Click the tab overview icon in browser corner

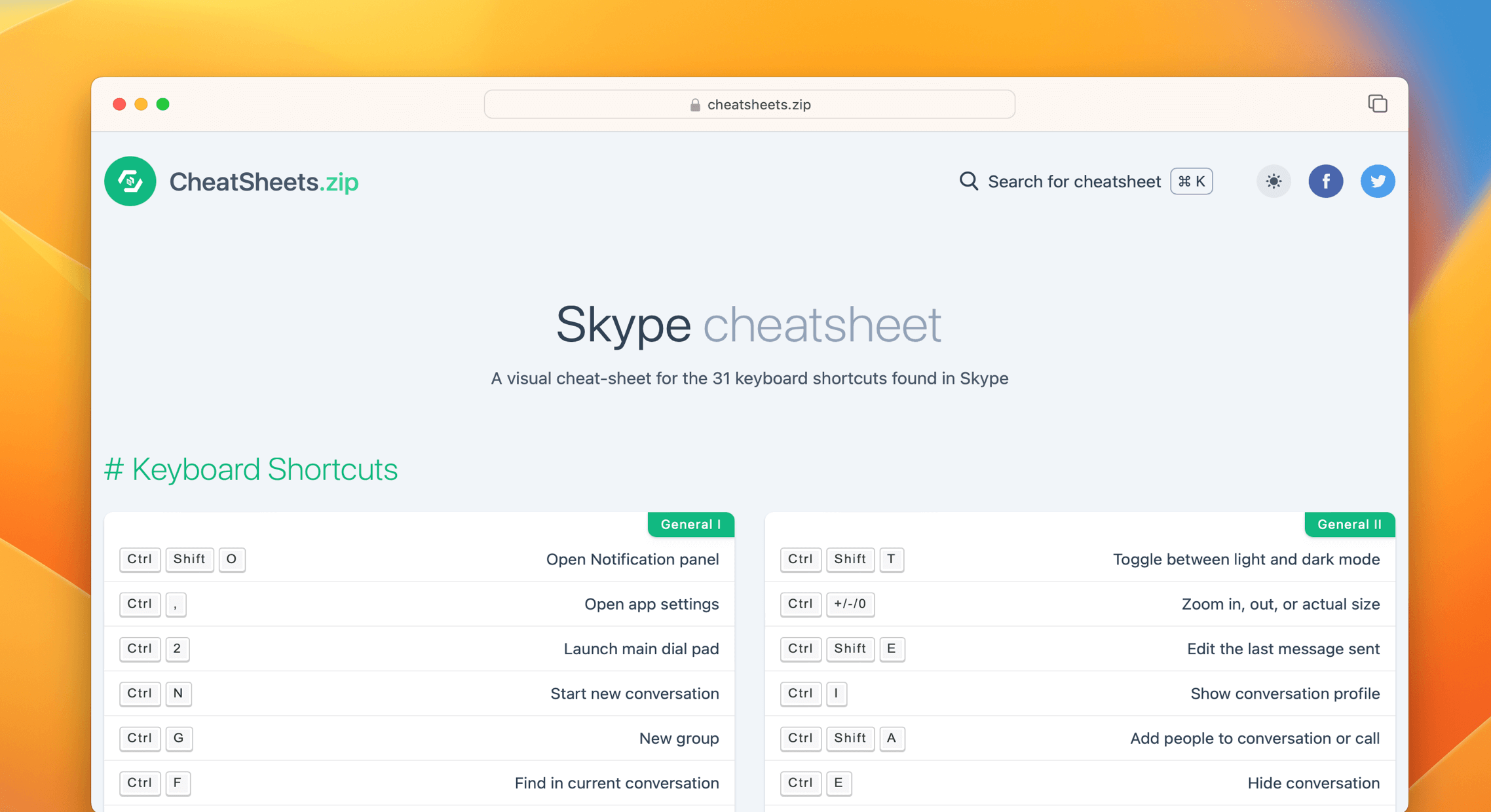click(1378, 103)
